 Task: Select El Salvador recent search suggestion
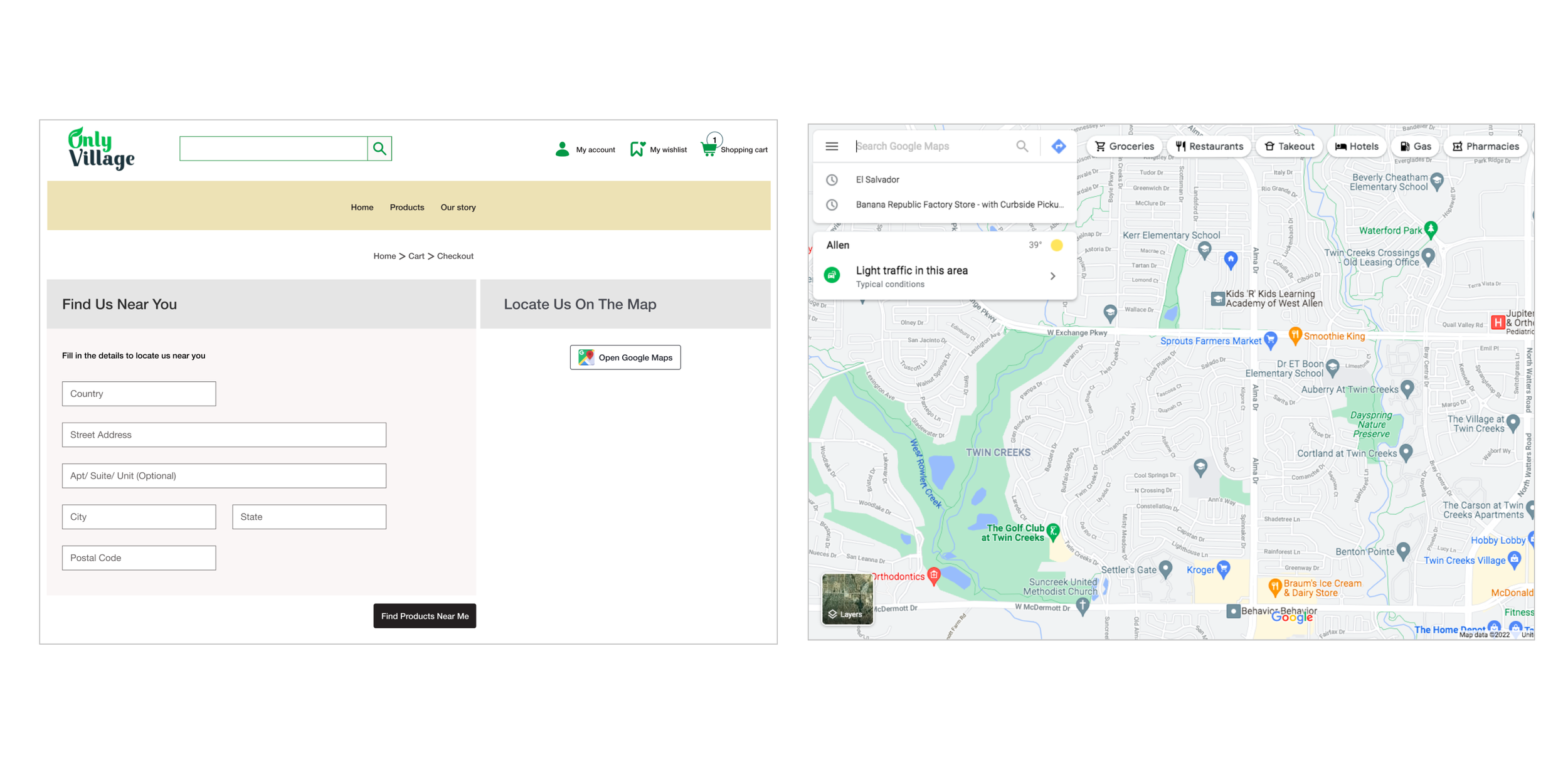[x=877, y=180]
